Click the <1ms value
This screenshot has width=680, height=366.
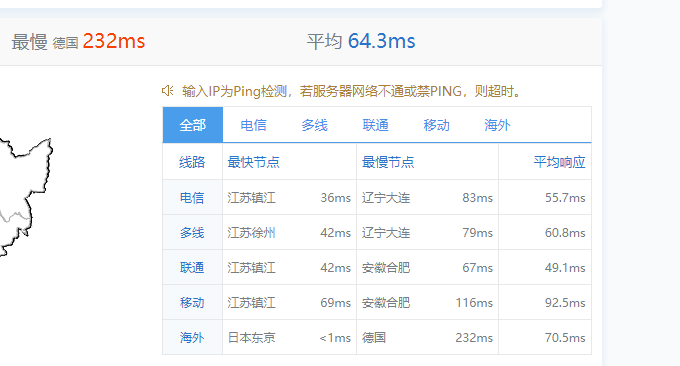(x=335, y=337)
